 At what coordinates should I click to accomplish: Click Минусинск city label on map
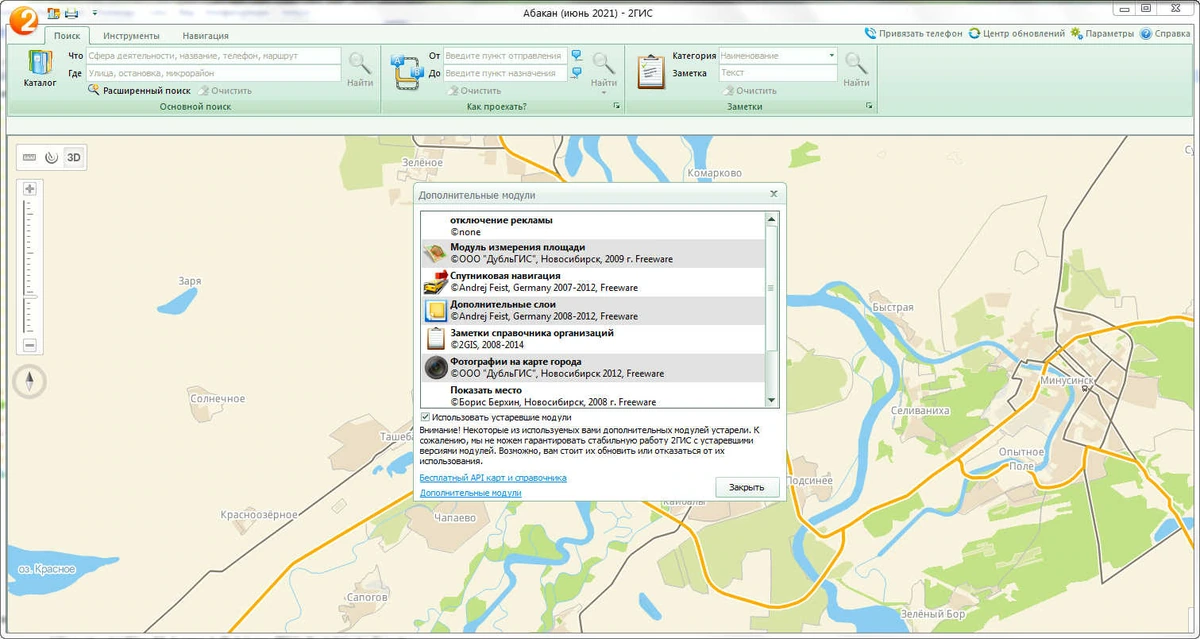(1068, 381)
